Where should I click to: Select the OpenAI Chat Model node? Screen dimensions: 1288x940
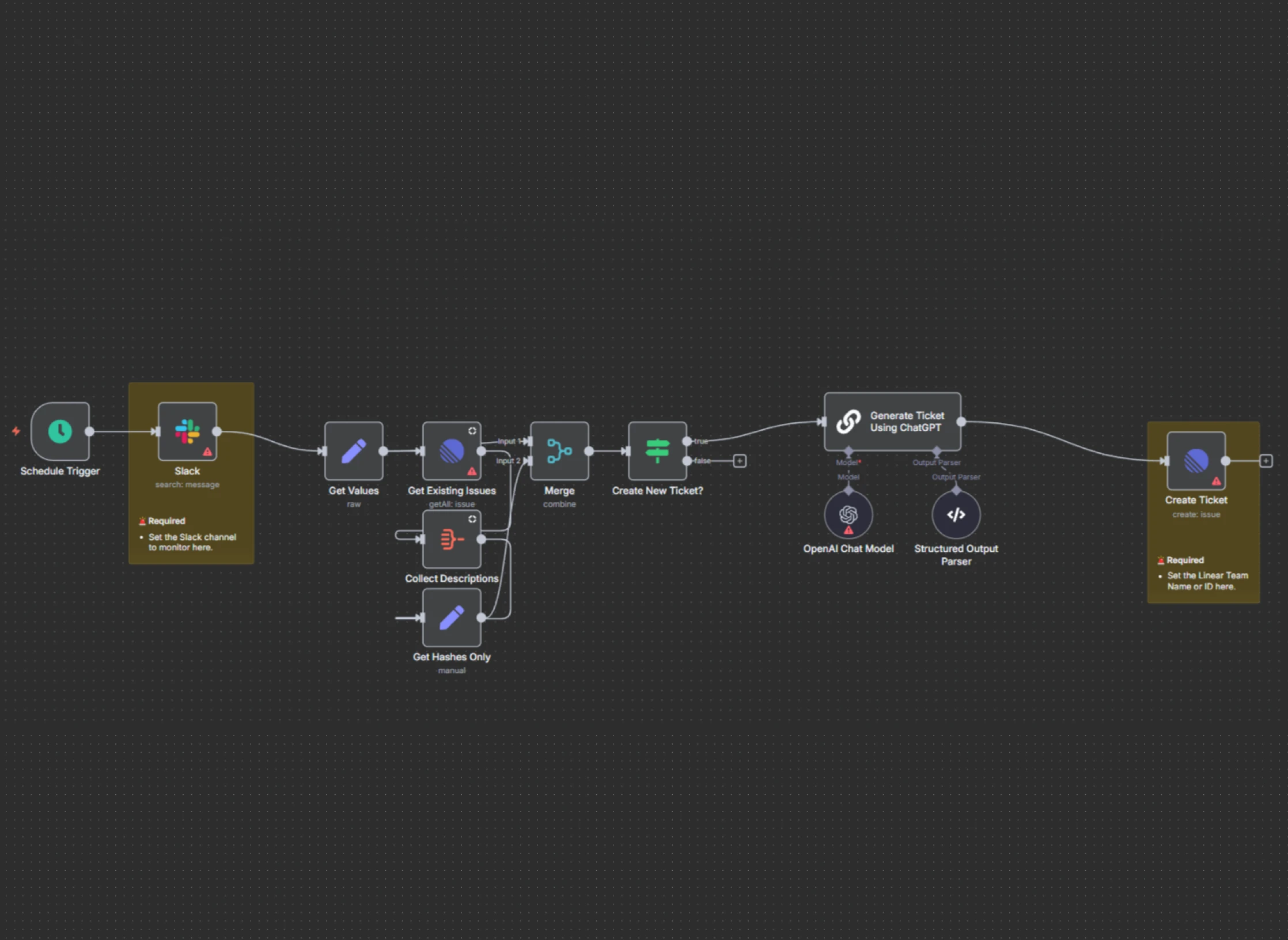pyautogui.click(x=848, y=515)
